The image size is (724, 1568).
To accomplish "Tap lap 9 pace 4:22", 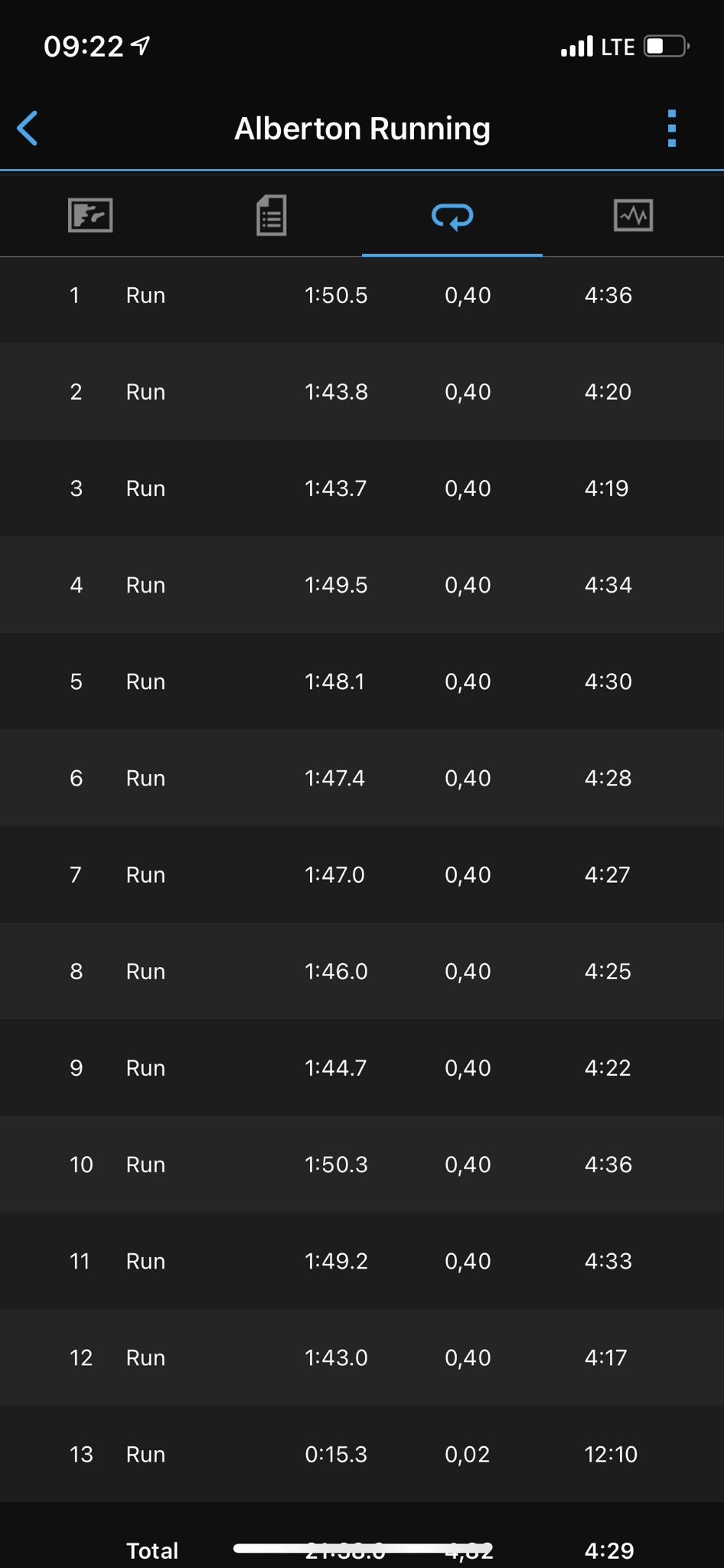I will coord(608,1068).
